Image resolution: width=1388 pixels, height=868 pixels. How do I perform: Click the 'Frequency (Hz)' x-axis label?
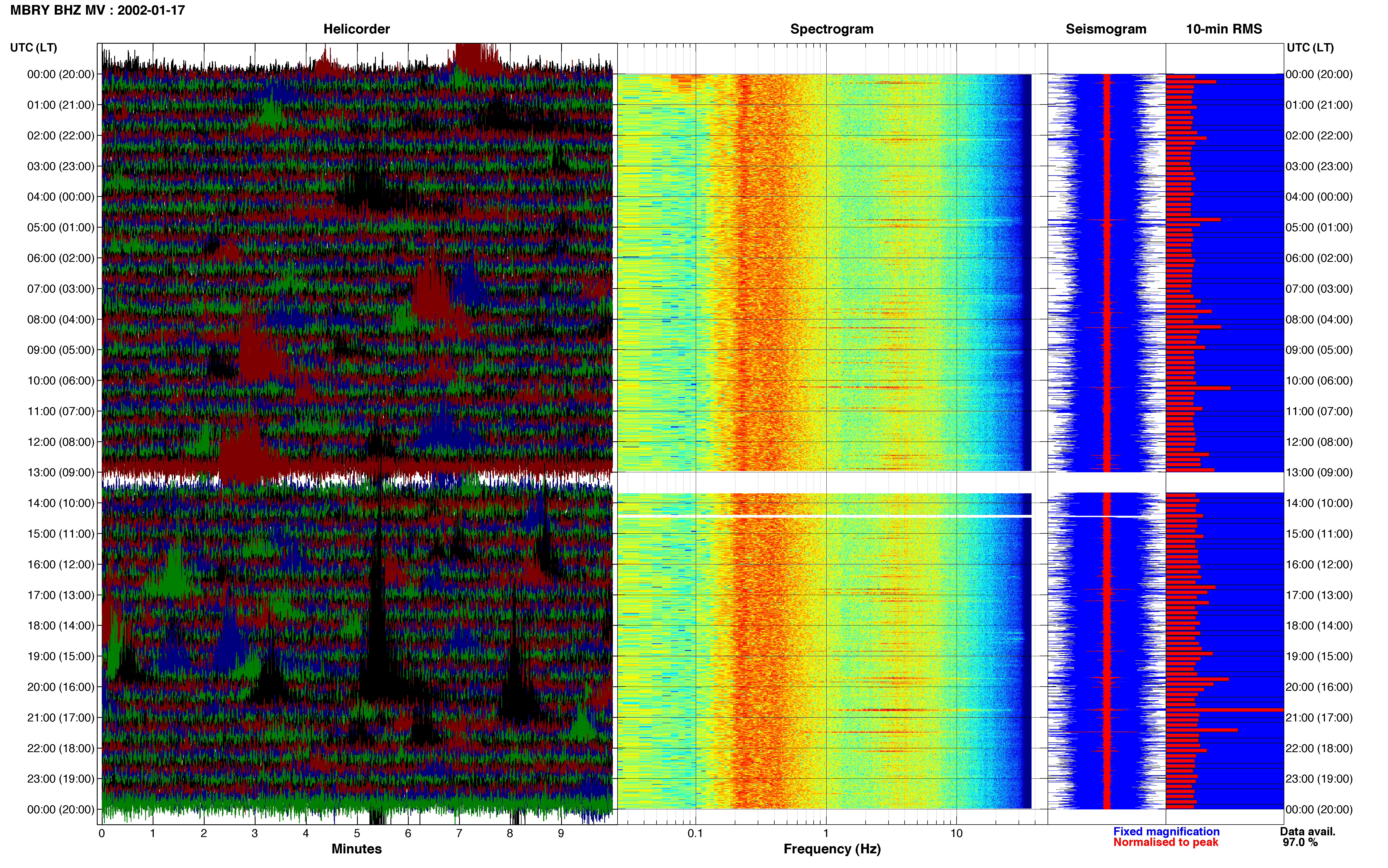tap(832, 849)
